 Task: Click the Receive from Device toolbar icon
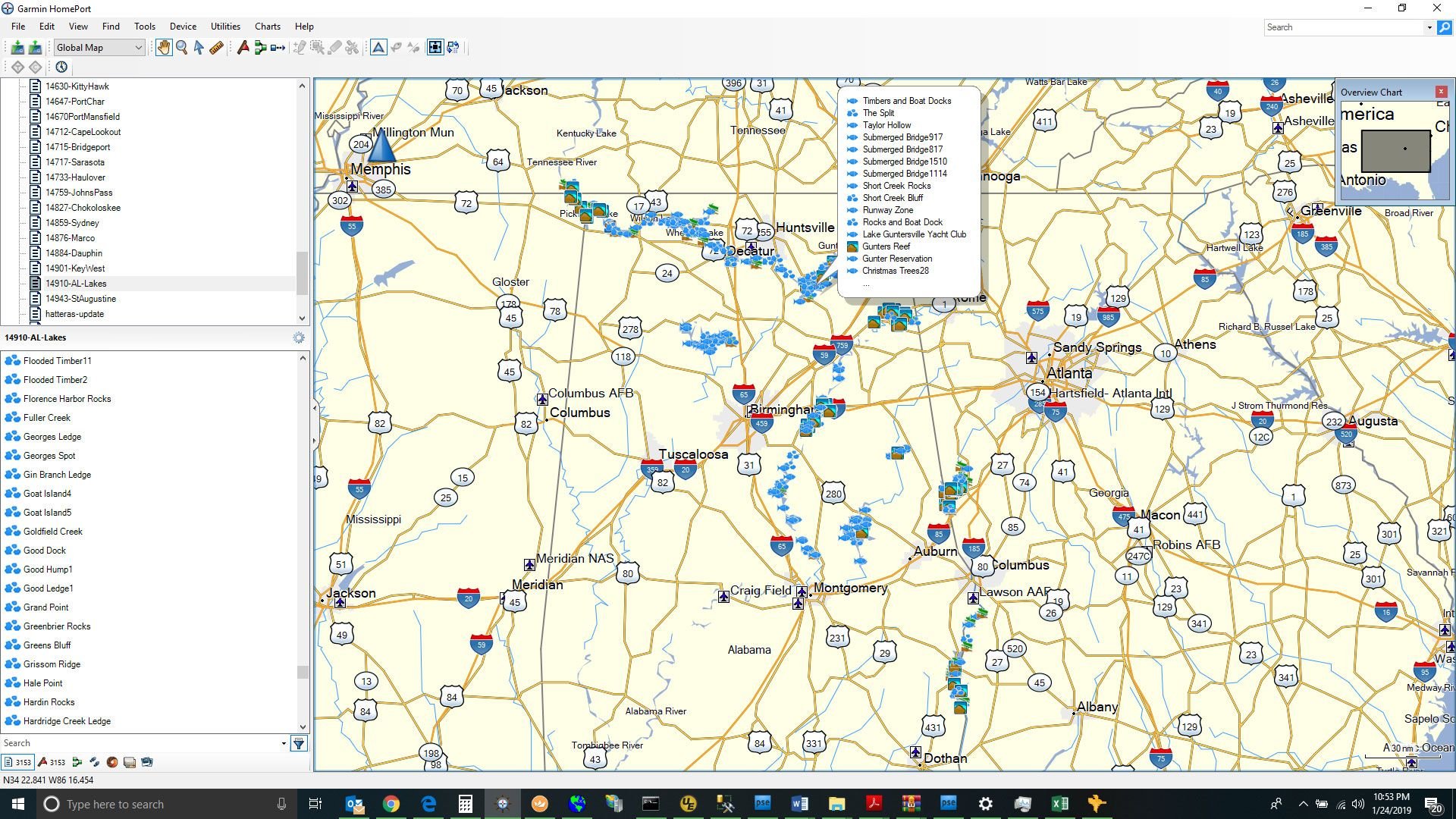click(17, 48)
